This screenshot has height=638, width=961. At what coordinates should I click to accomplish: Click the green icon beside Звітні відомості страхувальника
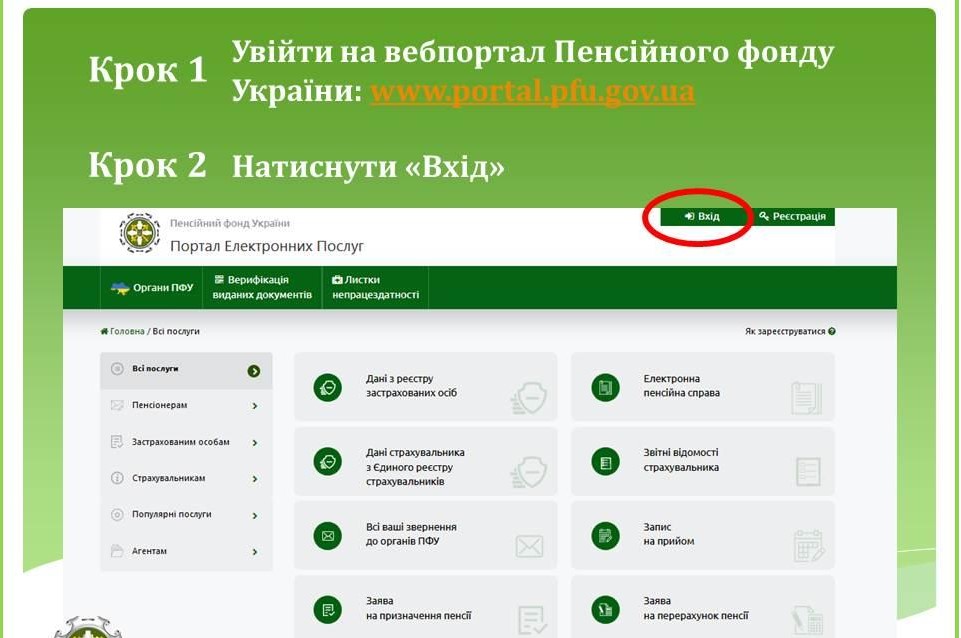point(604,461)
